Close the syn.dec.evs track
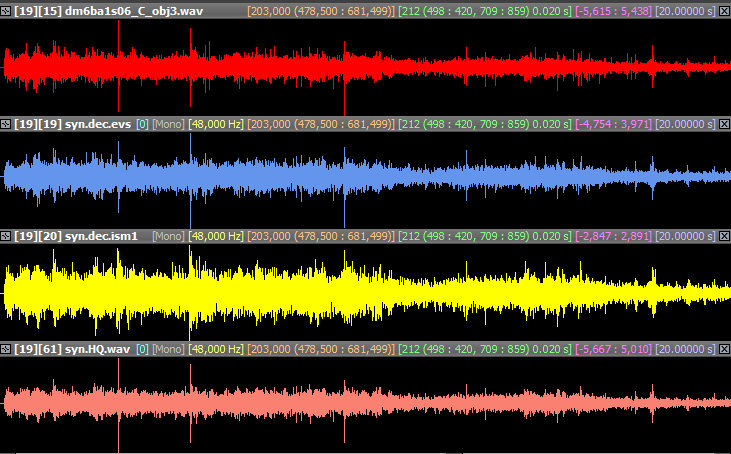 (x=724, y=124)
